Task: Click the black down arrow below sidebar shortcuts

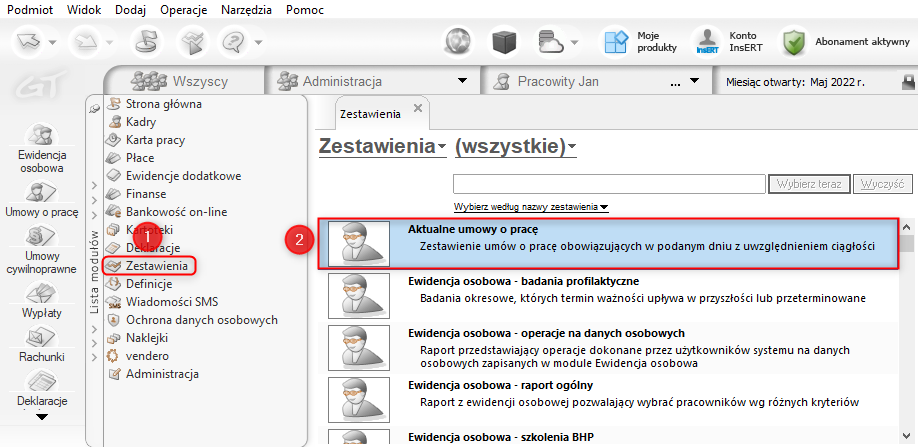Action: (x=42, y=417)
